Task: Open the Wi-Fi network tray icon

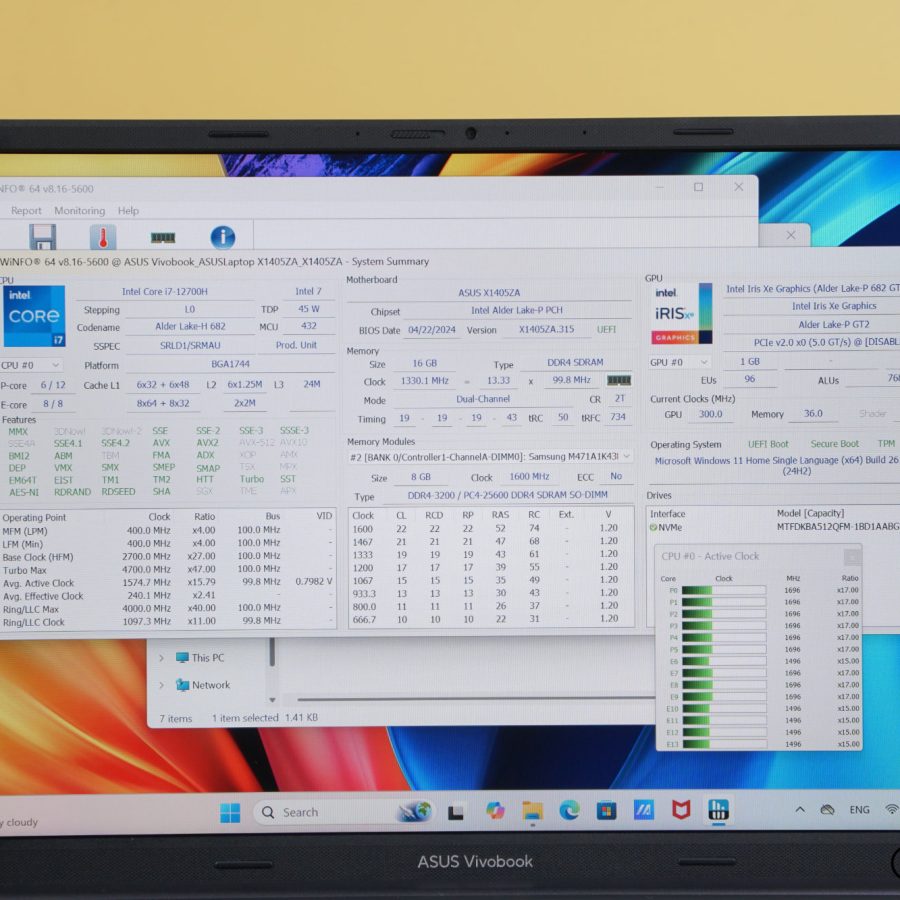Action: [x=892, y=809]
